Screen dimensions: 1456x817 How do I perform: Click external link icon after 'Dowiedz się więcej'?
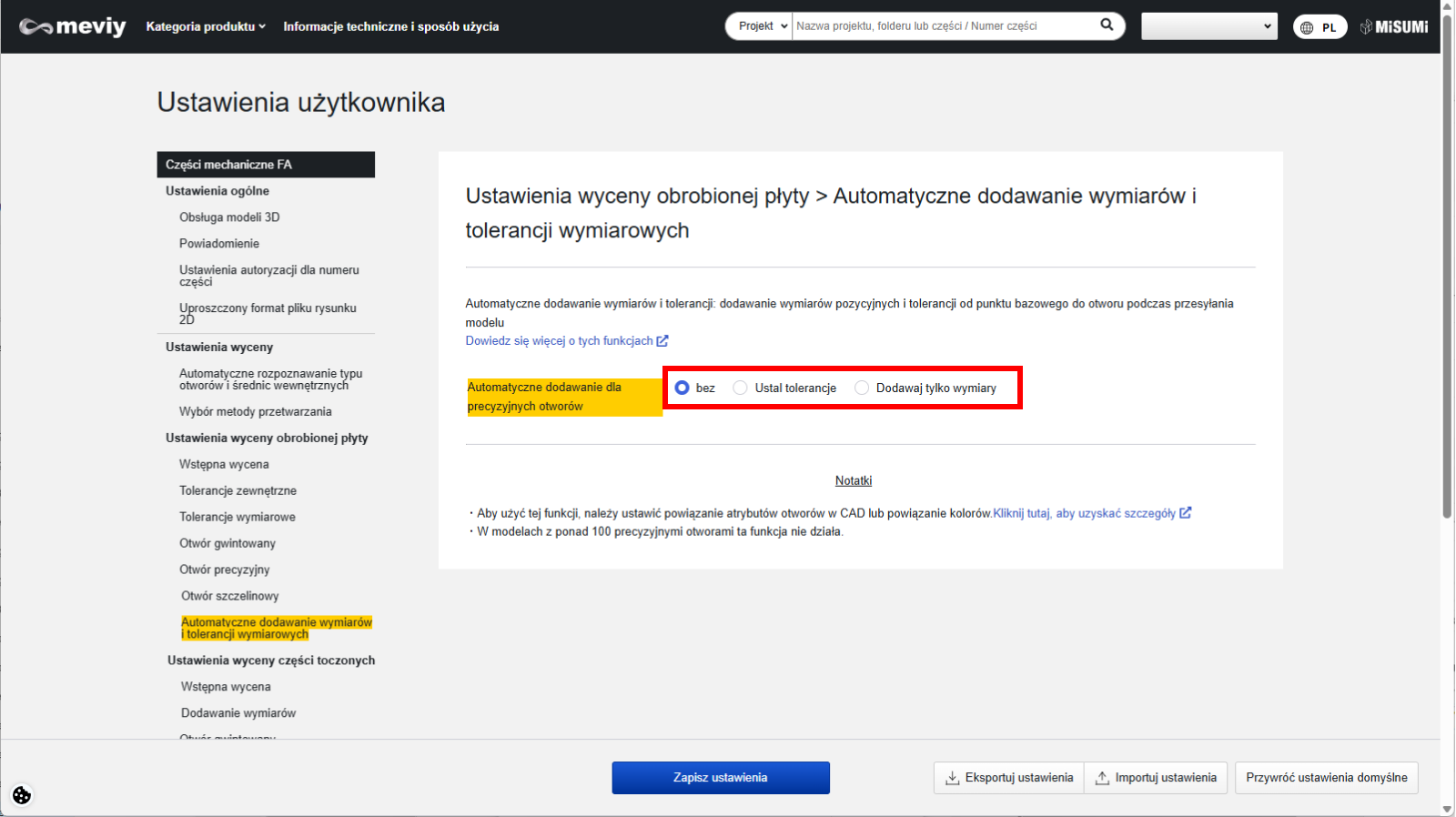(x=662, y=341)
